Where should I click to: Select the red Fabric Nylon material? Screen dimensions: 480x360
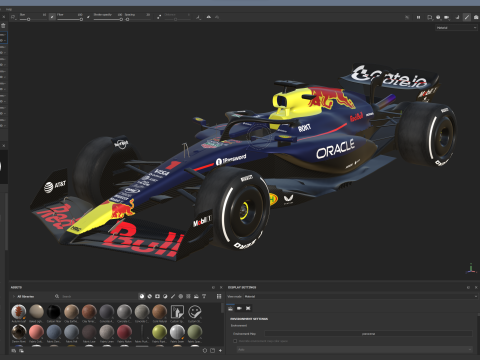tap(124, 333)
